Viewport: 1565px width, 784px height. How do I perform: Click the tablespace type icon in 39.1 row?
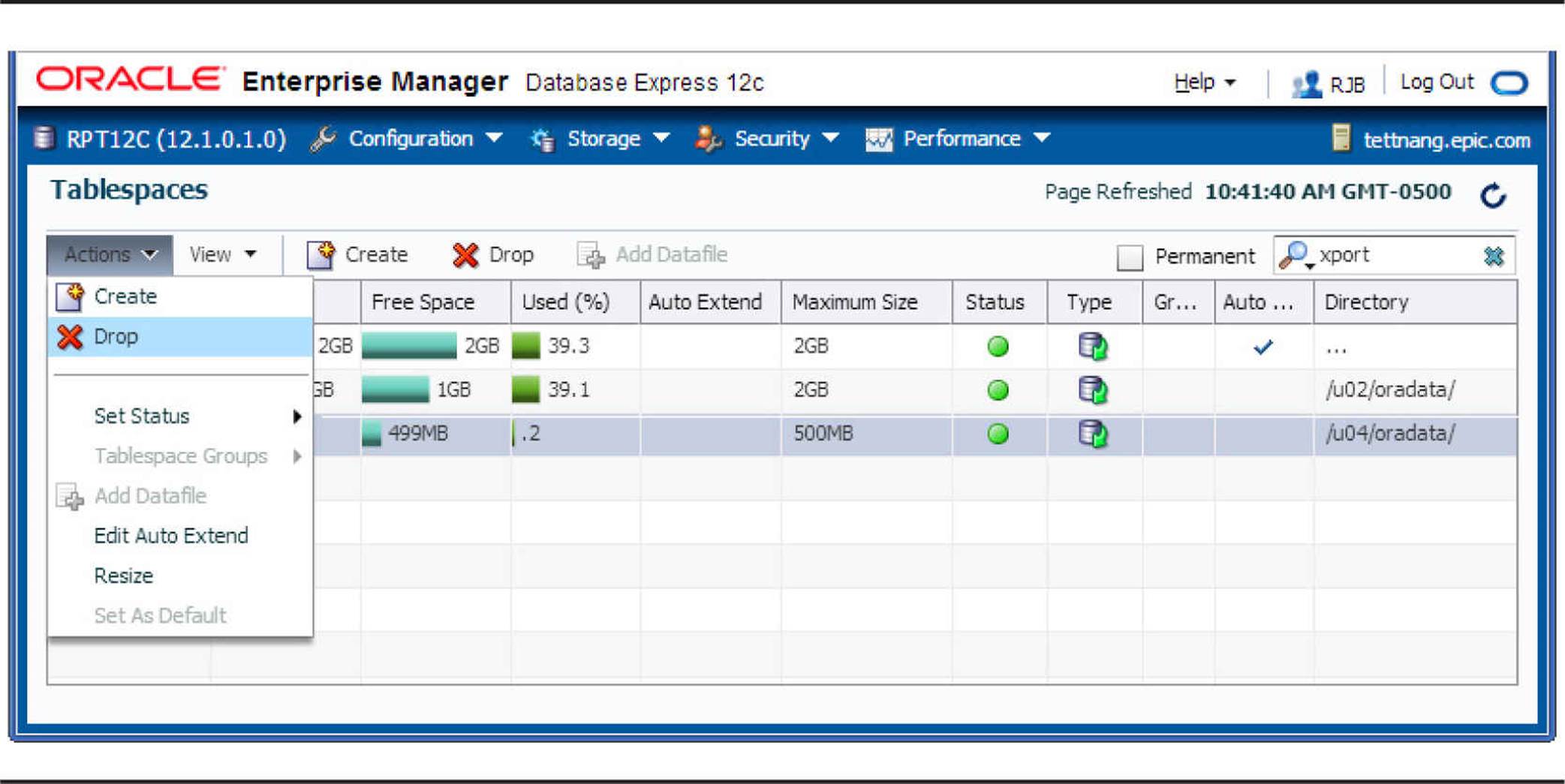tap(1093, 390)
